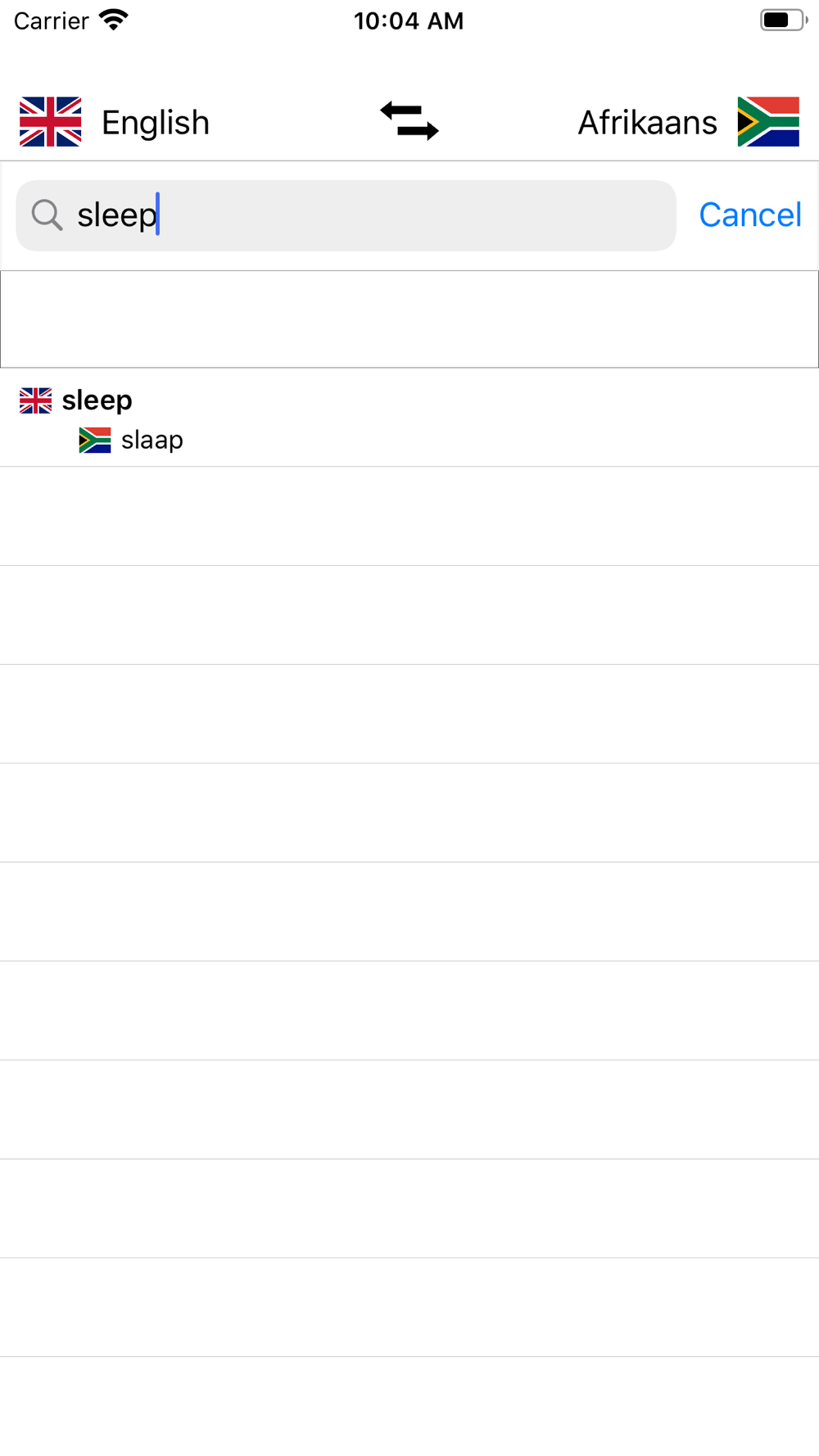Click inside the search field containing sleep
Screen dimensions: 819x1456
pos(346,215)
